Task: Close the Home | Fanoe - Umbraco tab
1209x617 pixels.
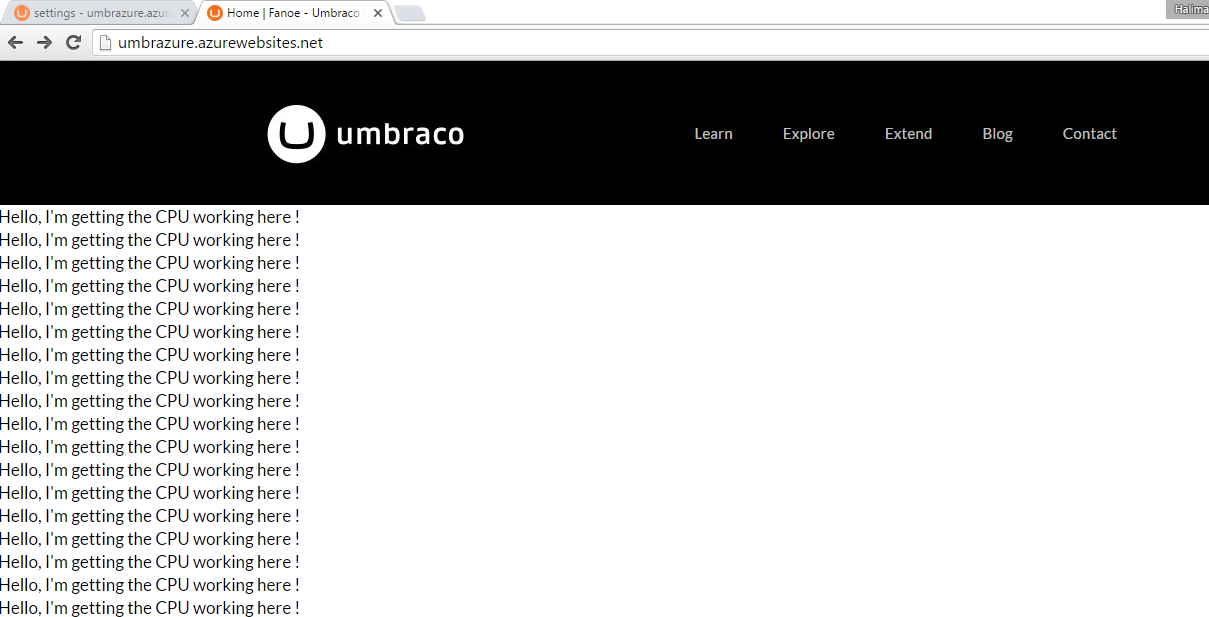Action: [x=378, y=13]
